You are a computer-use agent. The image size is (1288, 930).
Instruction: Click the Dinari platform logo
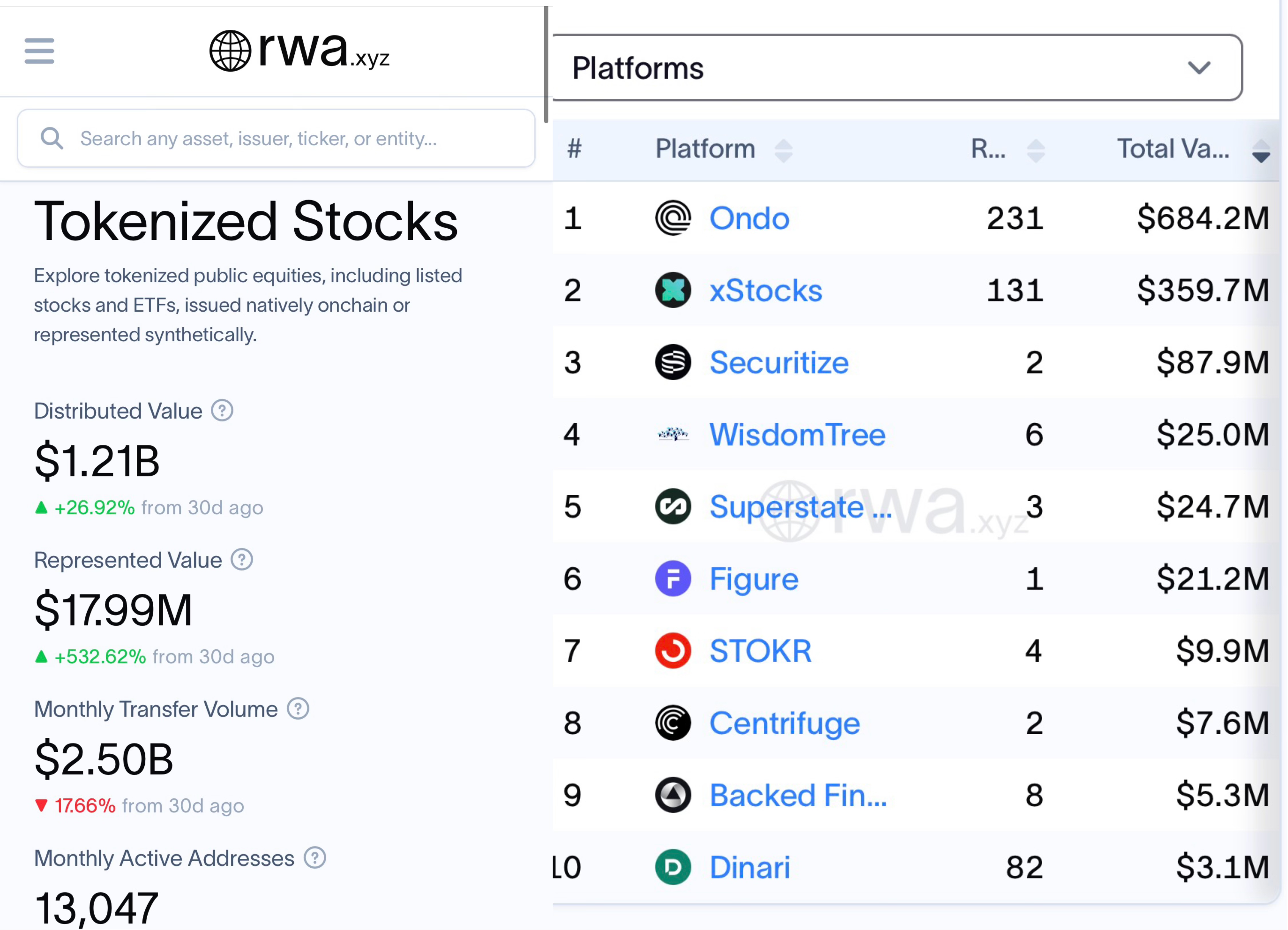[673, 867]
